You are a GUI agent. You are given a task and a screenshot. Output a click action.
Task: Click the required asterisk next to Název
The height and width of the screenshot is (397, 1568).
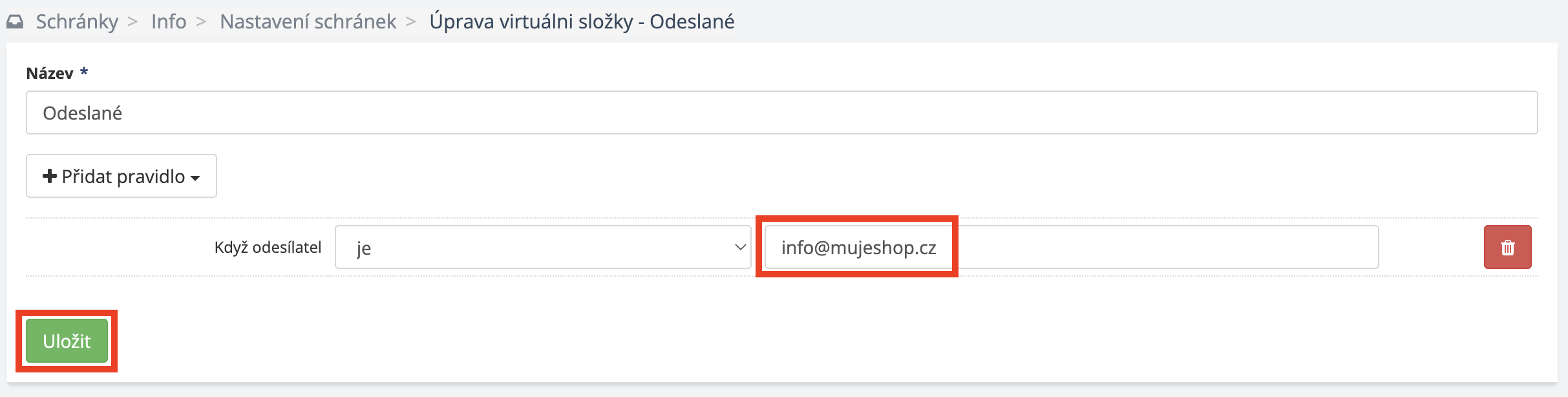click(x=84, y=72)
